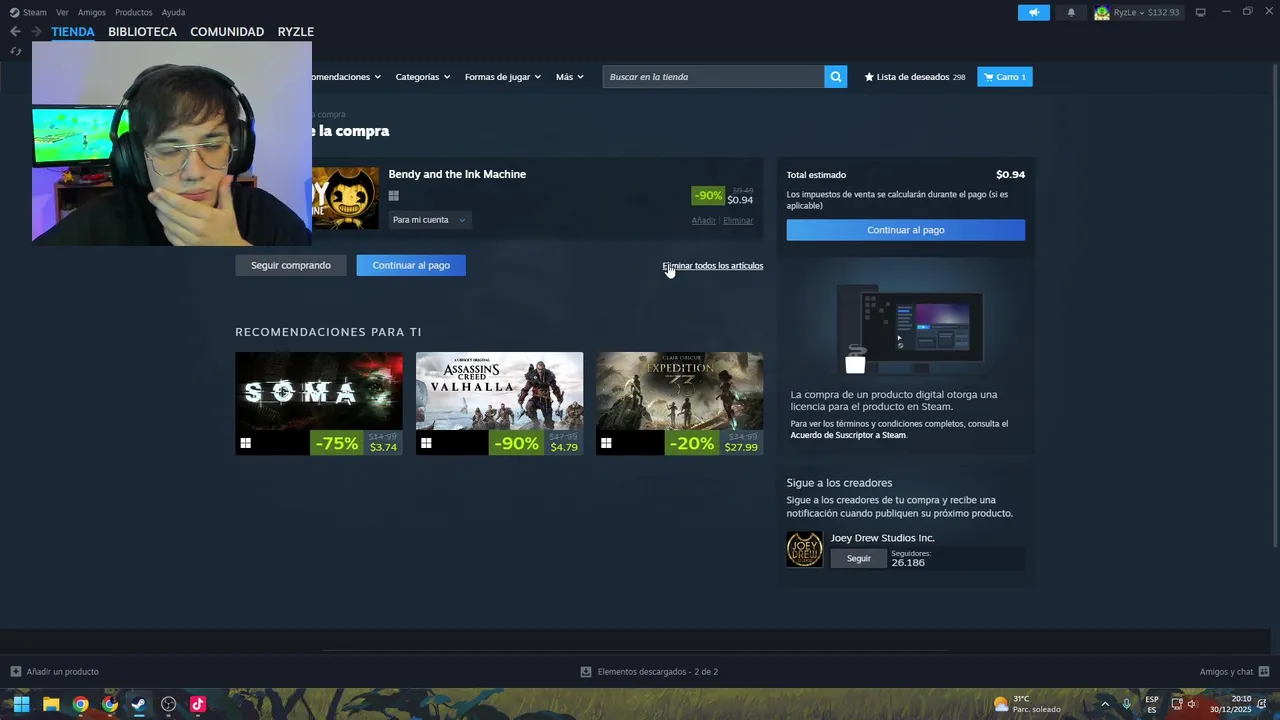
Task: Click Elementos descargados status text
Action: coord(658,672)
